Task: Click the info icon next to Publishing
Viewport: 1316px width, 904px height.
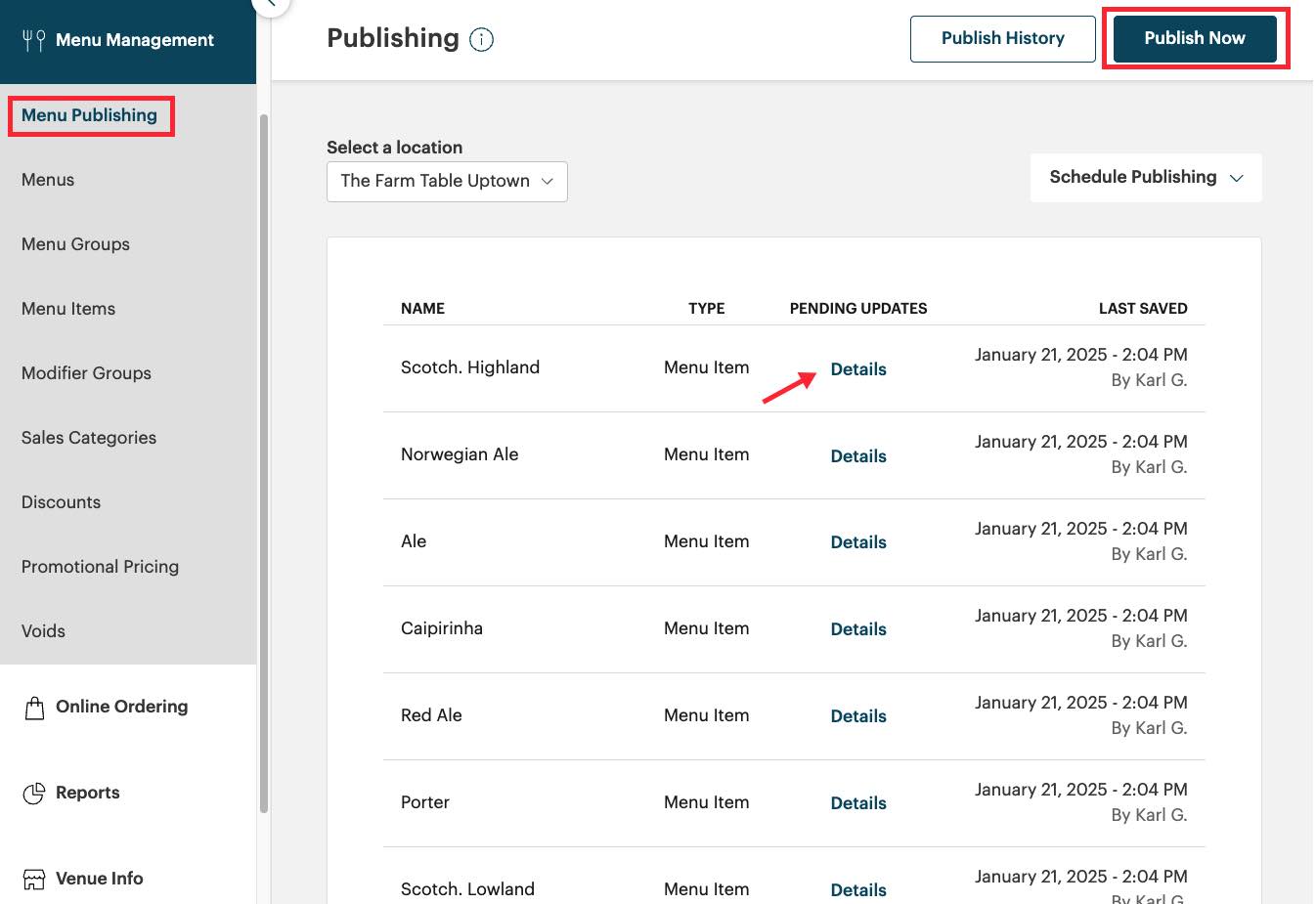Action: (x=480, y=39)
